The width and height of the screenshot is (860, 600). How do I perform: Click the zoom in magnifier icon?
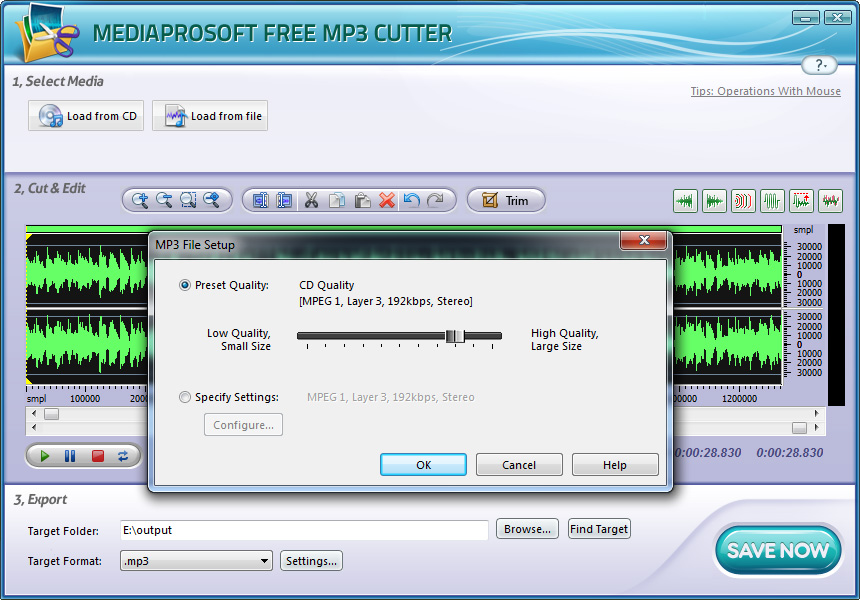tap(140, 201)
